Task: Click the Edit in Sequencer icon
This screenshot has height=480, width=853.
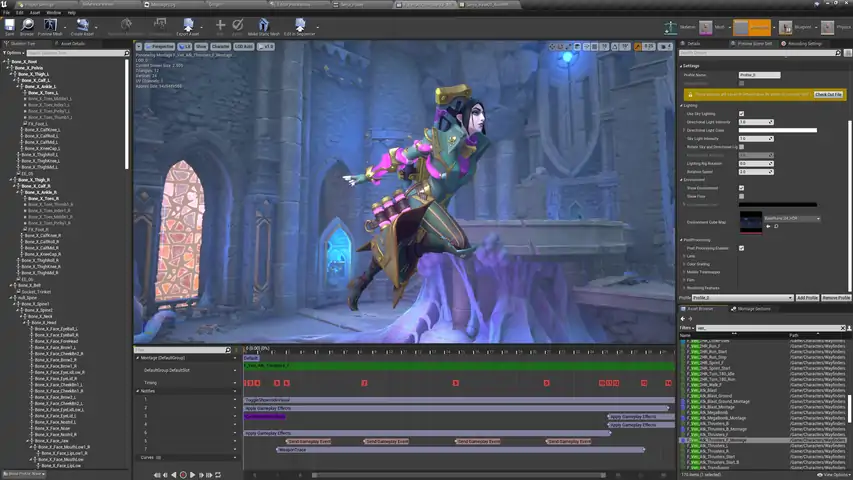Action: tap(300, 24)
